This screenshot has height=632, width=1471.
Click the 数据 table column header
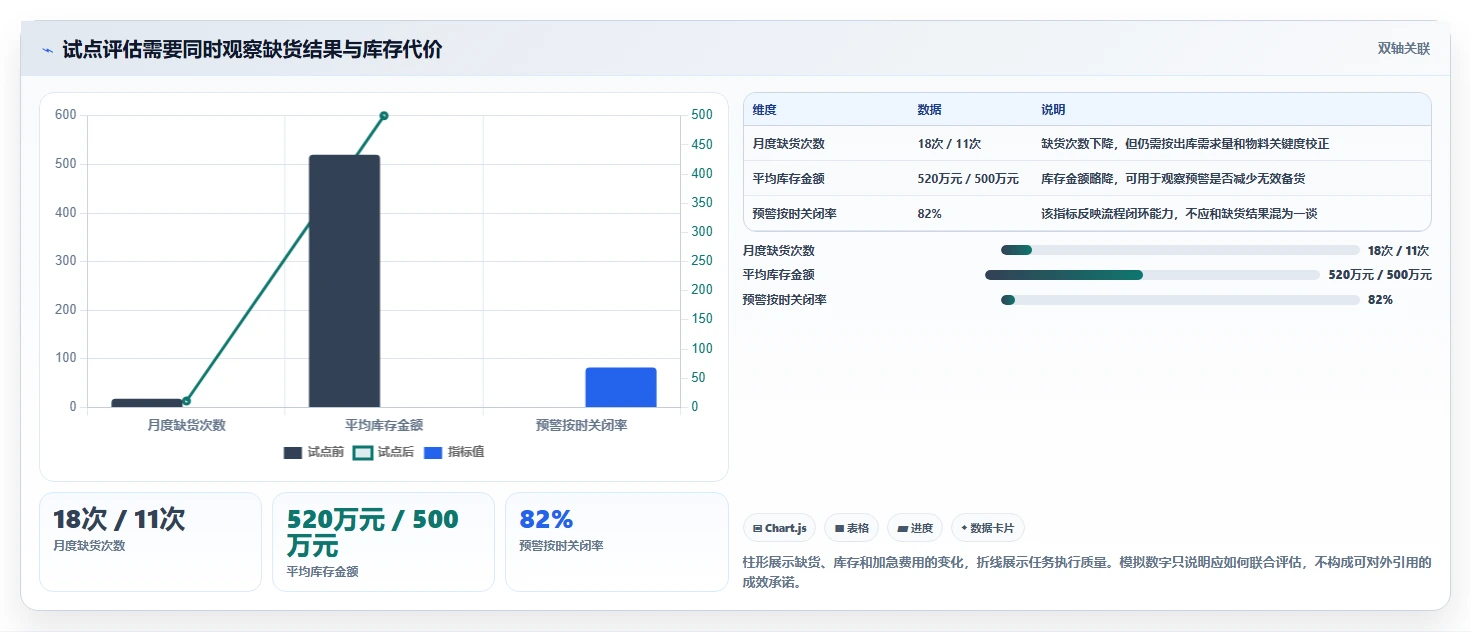point(929,110)
